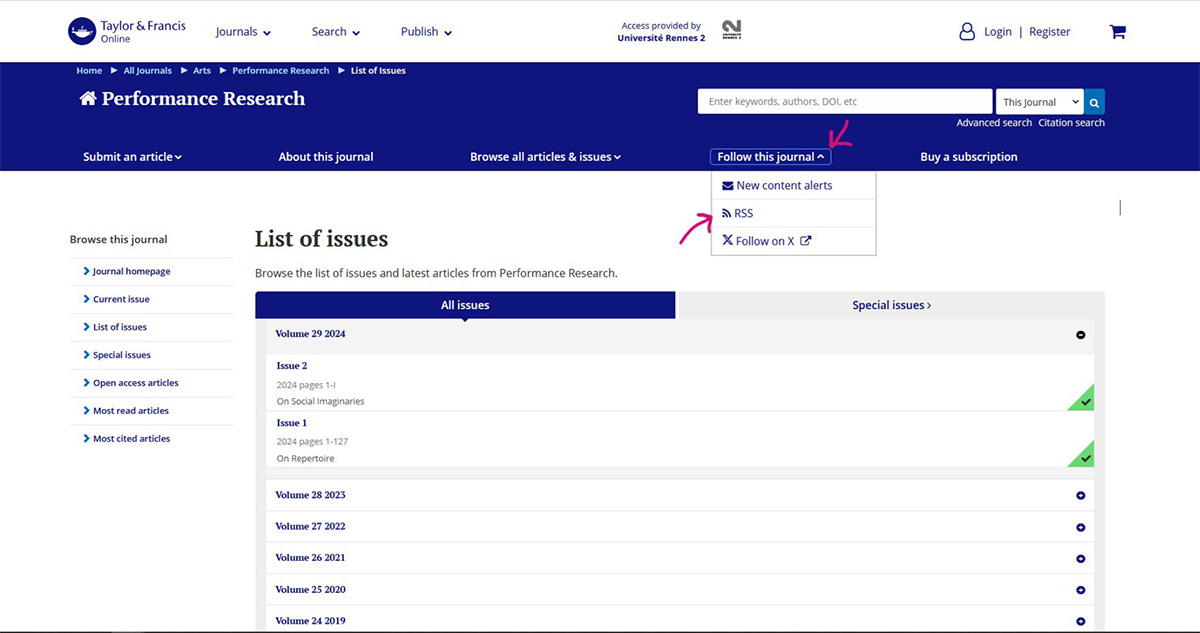Expand Volume 28 2023 with plus icon
Image resolution: width=1200 pixels, height=633 pixels.
coord(1080,496)
